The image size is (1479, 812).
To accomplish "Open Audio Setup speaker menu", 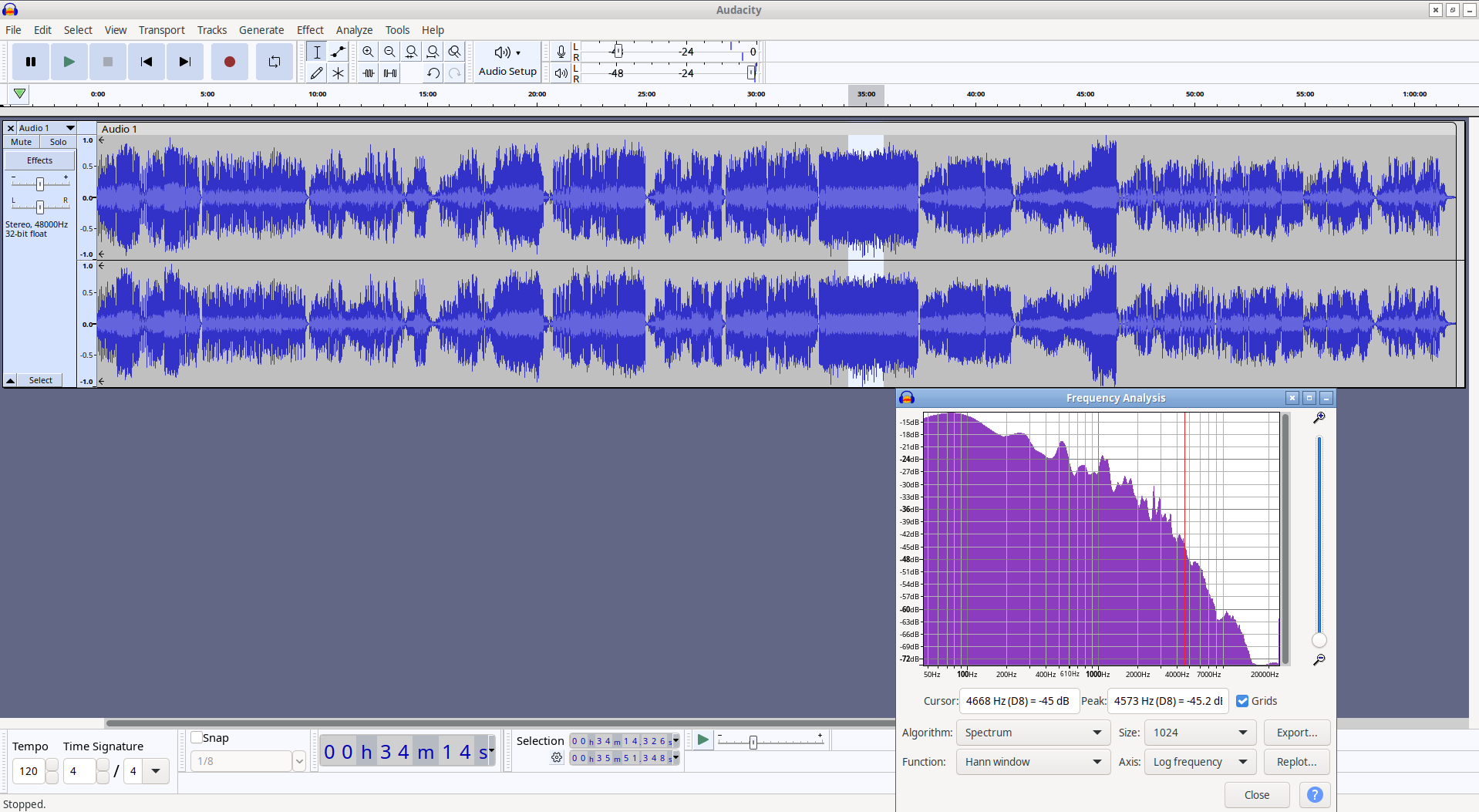I will (x=507, y=62).
